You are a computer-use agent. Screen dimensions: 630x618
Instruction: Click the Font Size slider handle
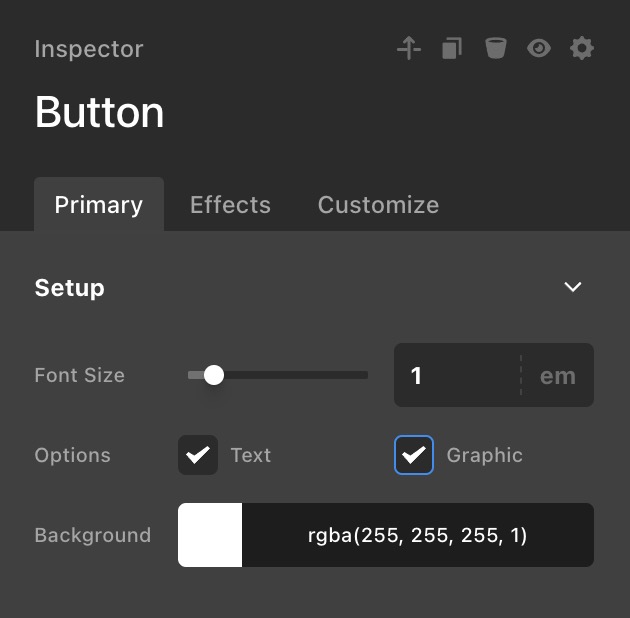coord(213,375)
